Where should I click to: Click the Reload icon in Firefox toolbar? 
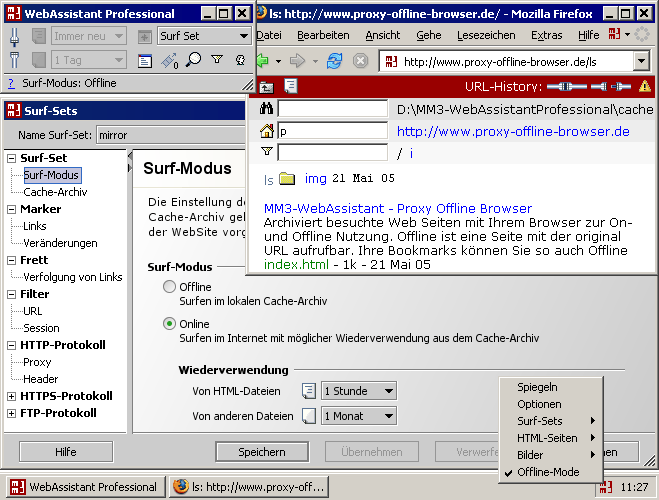point(335,61)
